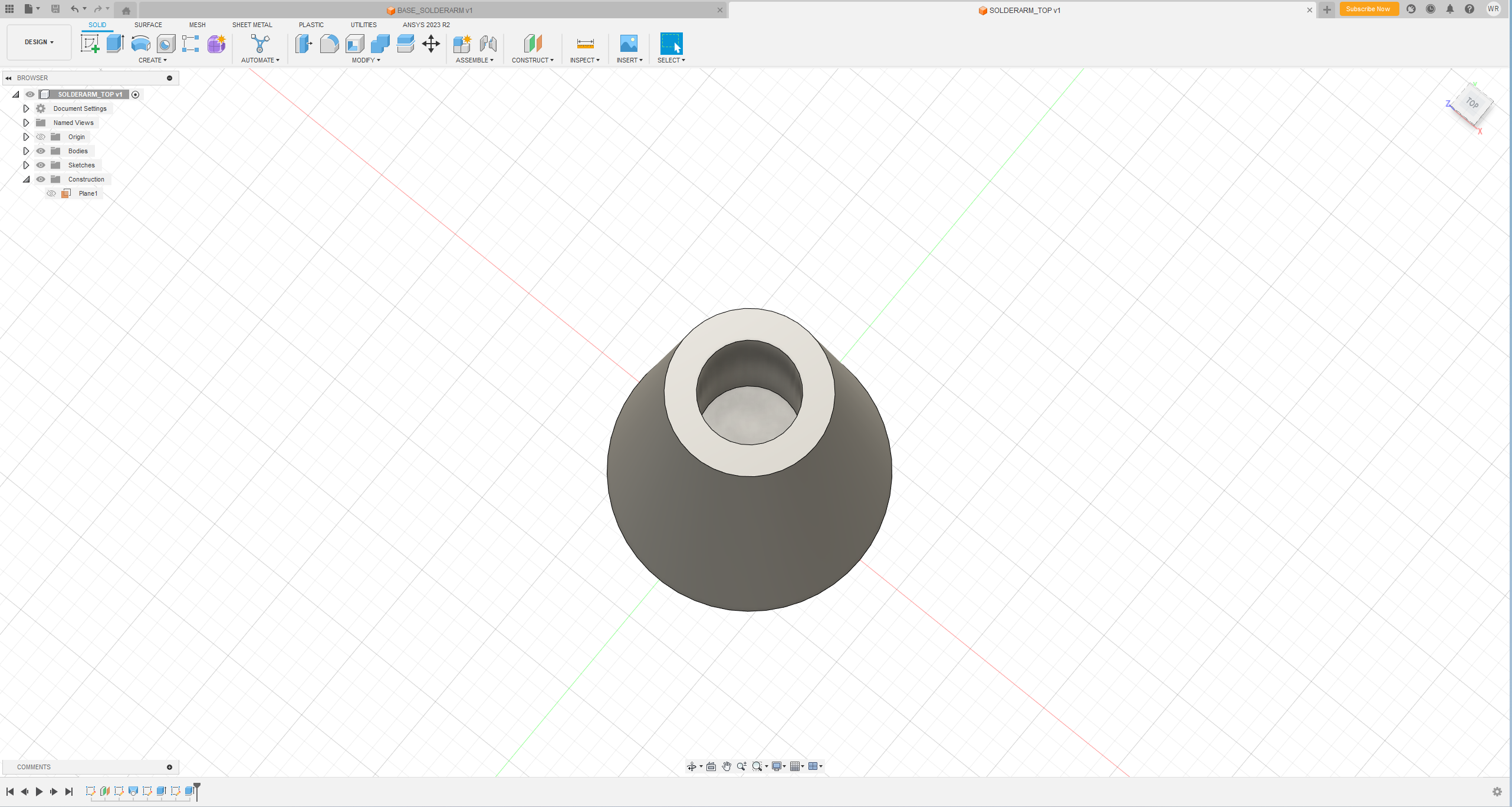This screenshot has width=1512, height=807.
Task: Hide the Bodies folder
Action: click(41, 151)
